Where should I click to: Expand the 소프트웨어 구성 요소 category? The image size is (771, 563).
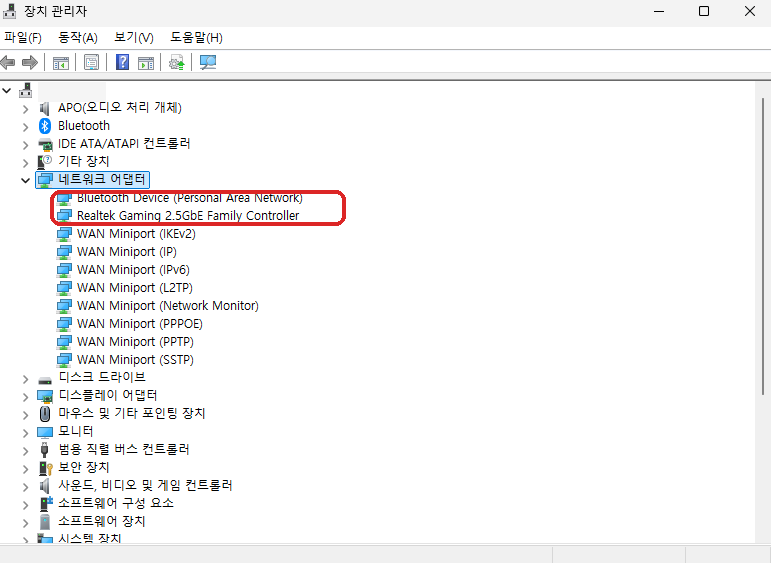click(26, 504)
